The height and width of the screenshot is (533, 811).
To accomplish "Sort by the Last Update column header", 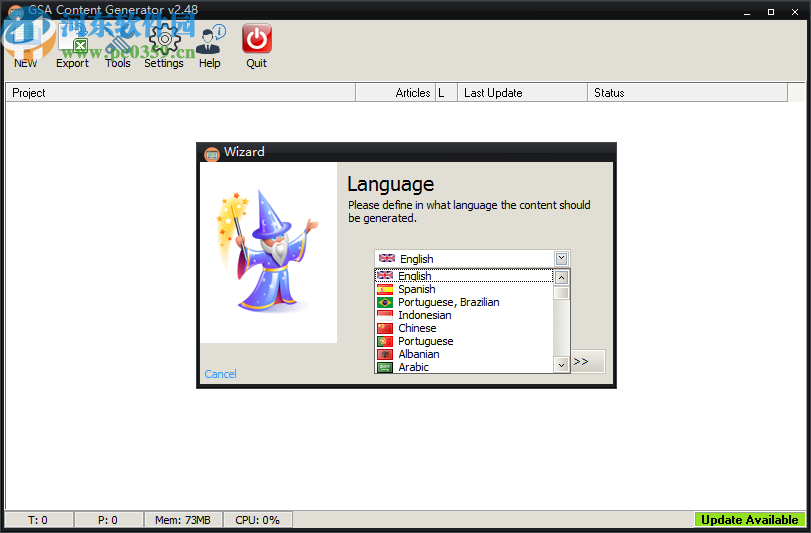I will (522, 93).
